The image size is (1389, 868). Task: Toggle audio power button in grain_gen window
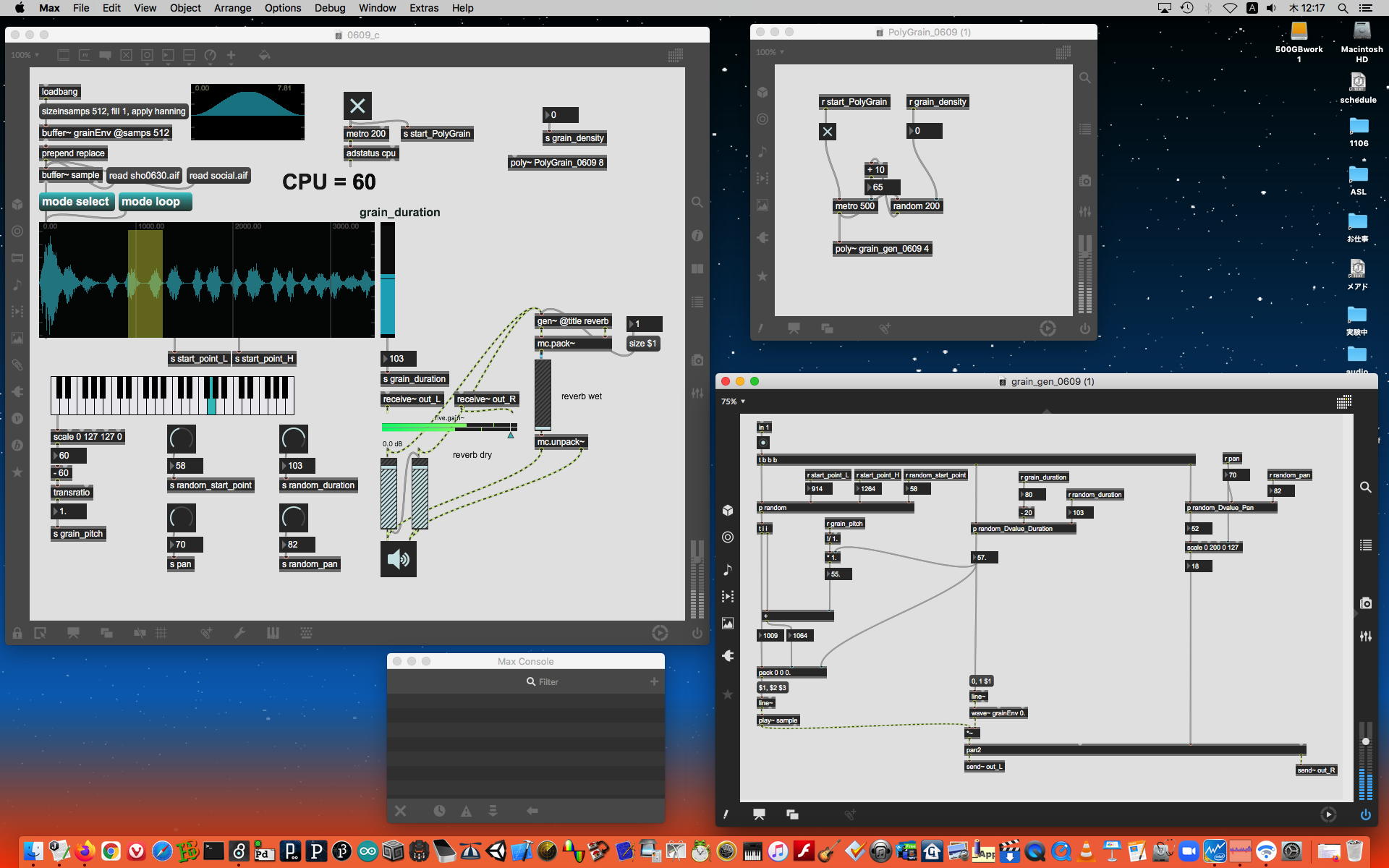click(1365, 814)
